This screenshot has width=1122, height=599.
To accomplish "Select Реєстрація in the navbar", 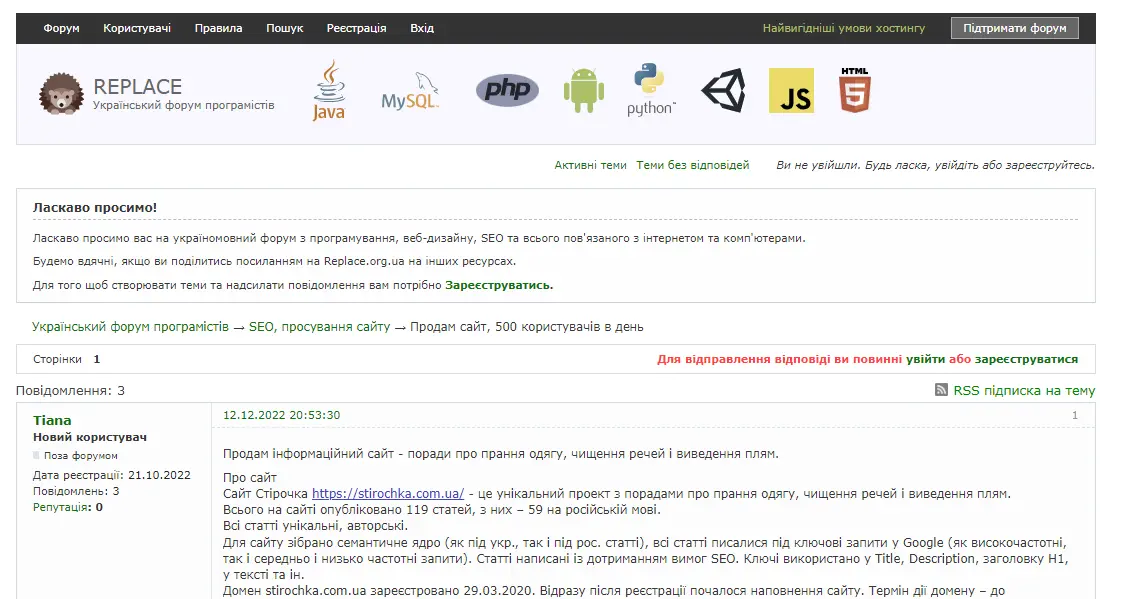I will coord(356,28).
